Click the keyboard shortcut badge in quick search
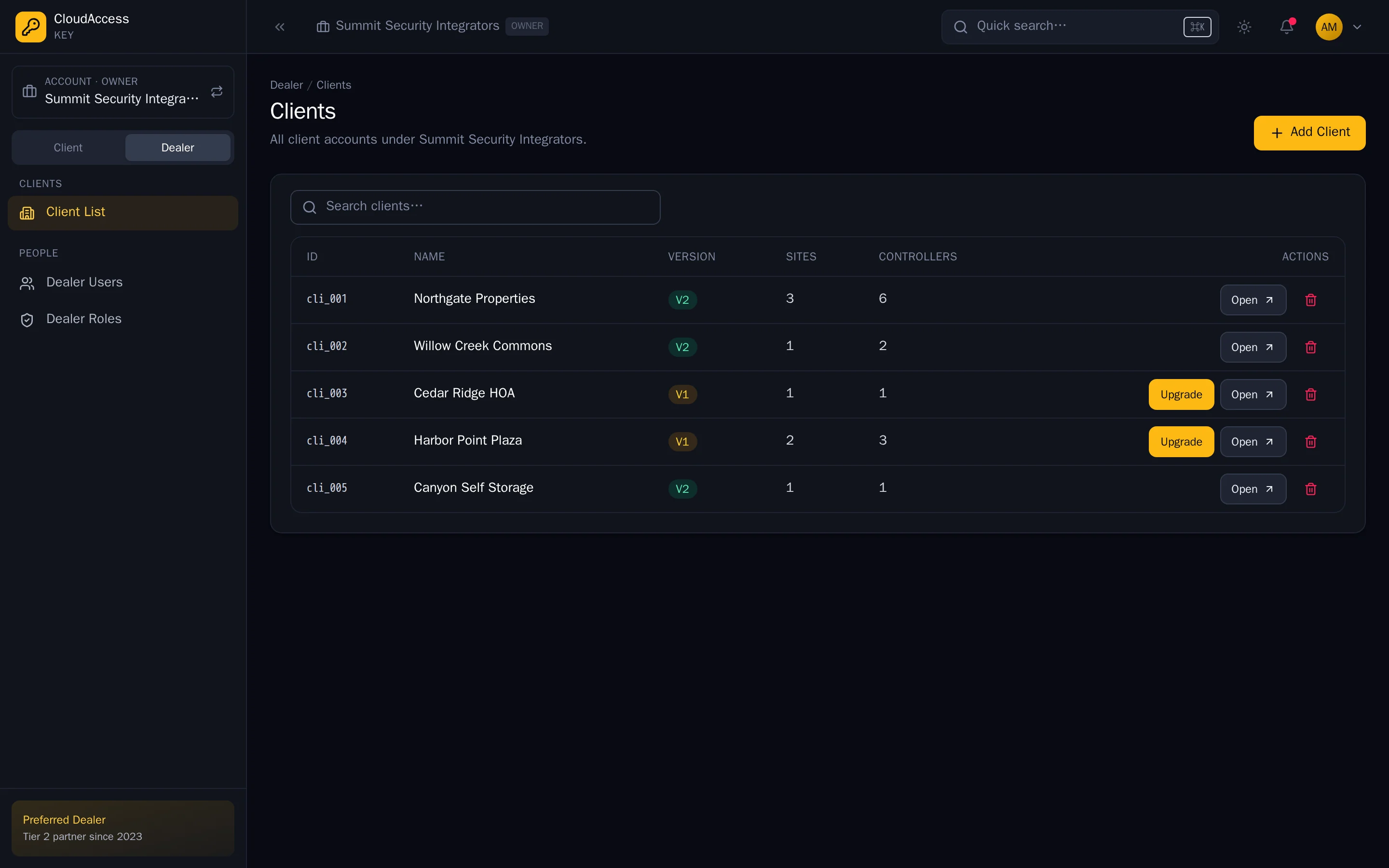Image resolution: width=1389 pixels, height=868 pixels. (x=1197, y=27)
